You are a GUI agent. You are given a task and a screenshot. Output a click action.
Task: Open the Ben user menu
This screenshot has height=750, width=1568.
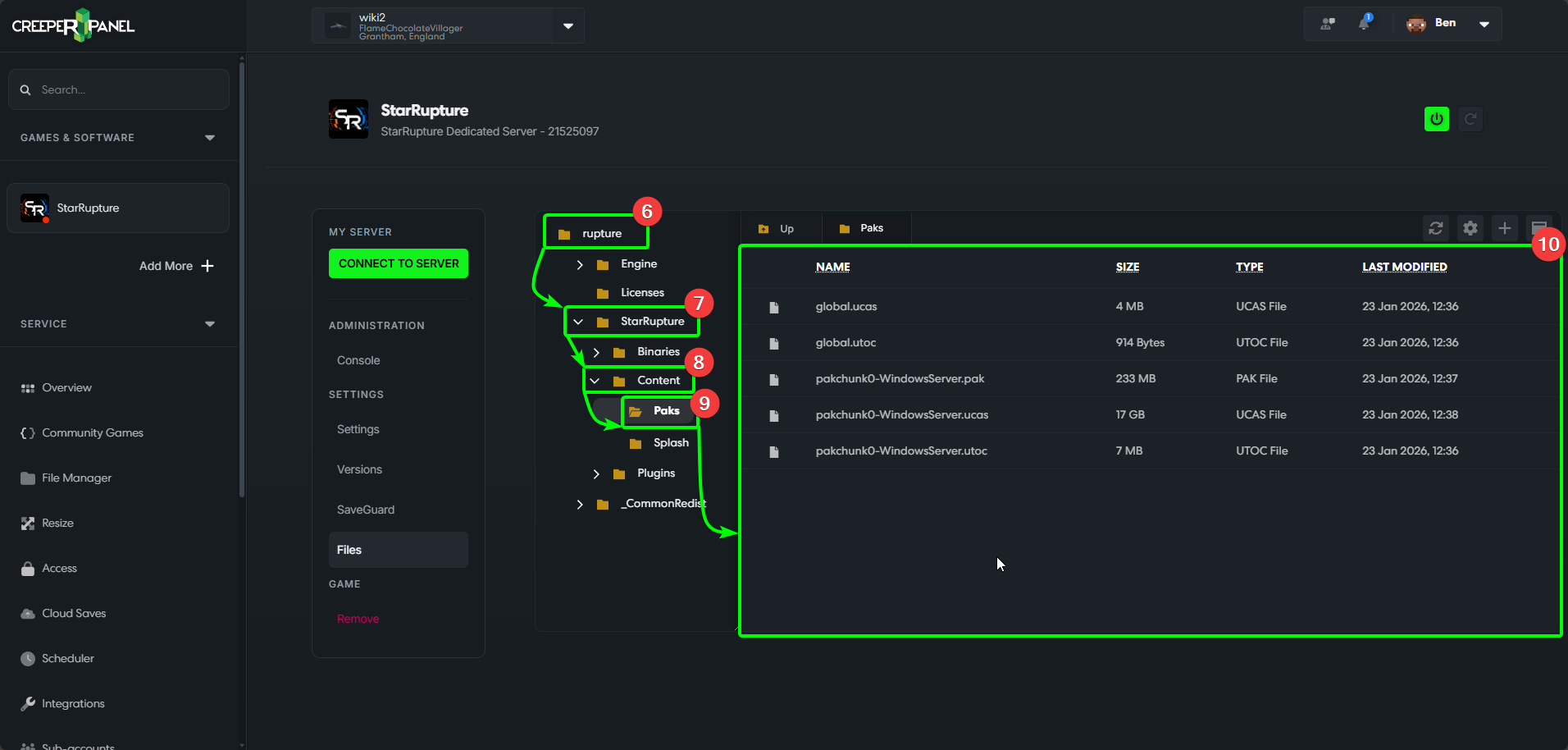(1484, 24)
